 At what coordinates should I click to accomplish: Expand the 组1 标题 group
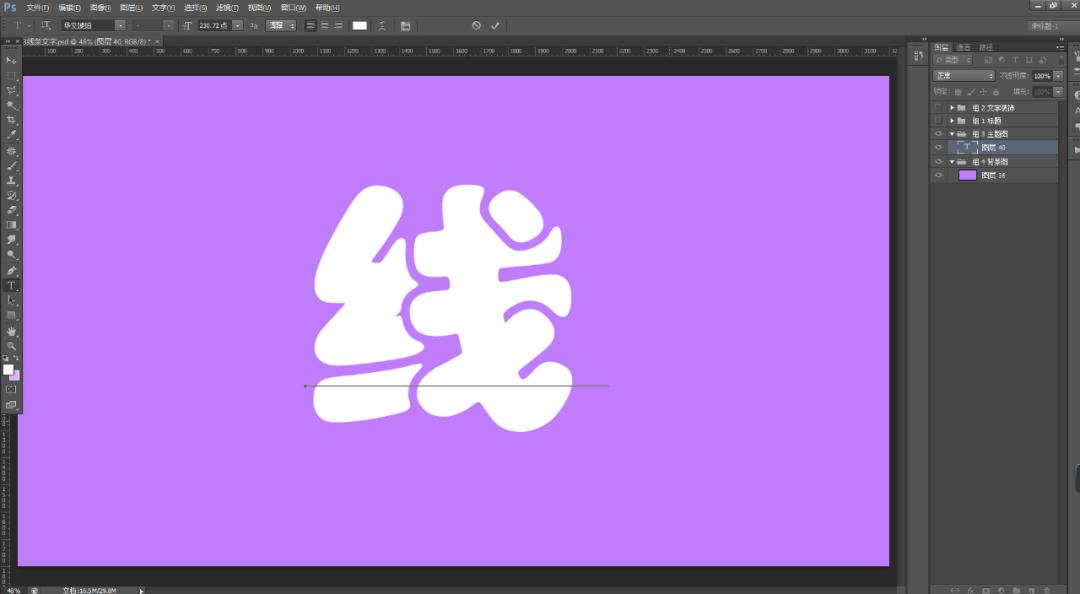pos(952,119)
